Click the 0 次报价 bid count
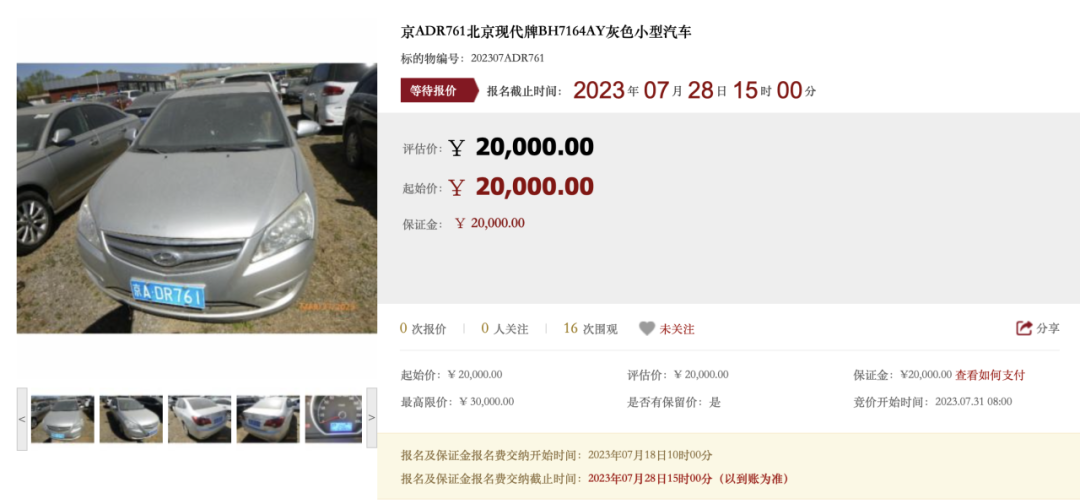 [424, 329]
